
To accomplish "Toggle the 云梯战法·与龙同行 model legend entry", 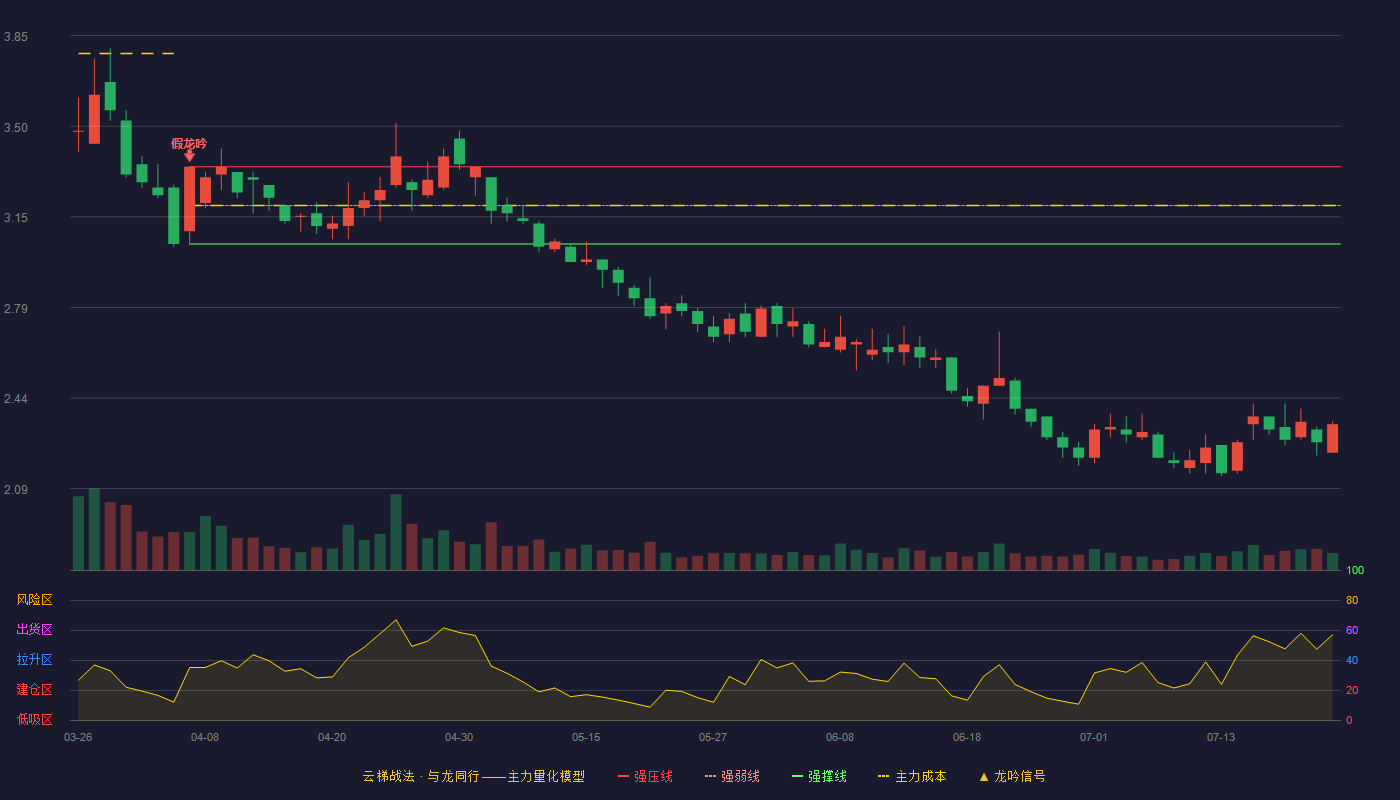I will pyautogui.click(x=473, y=776).
